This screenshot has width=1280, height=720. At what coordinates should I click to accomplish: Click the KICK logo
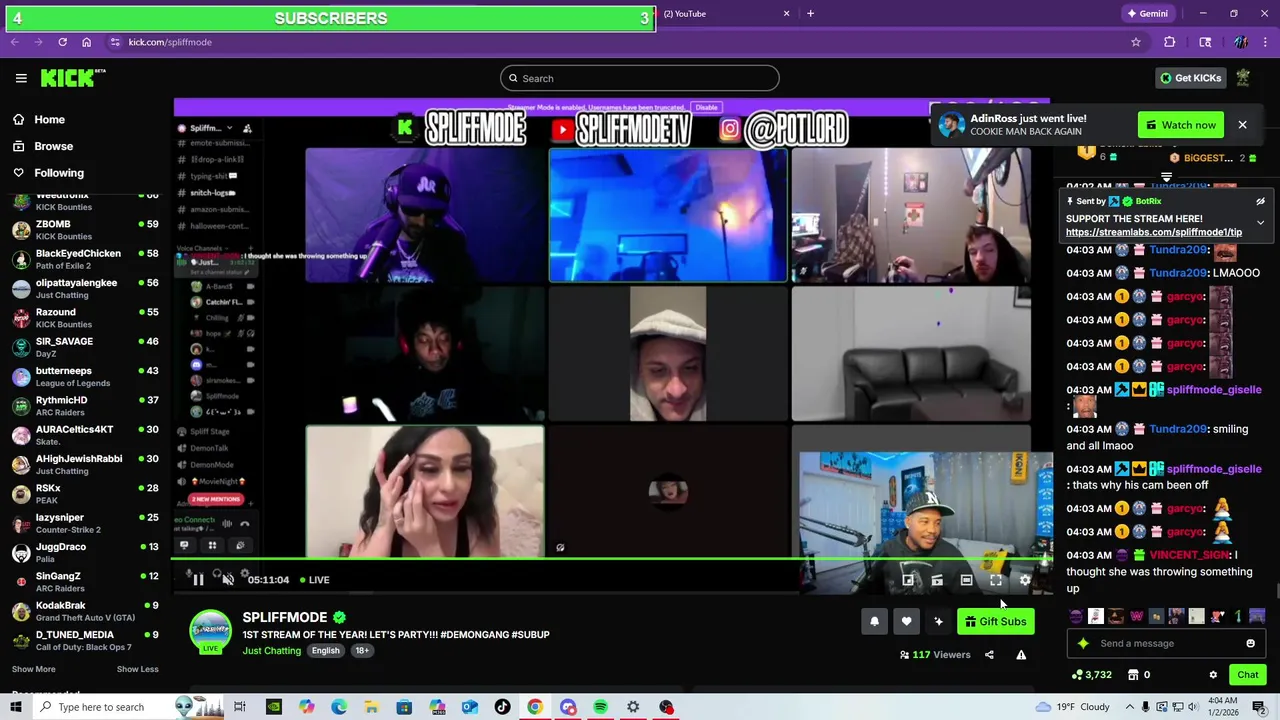point(73,78)
